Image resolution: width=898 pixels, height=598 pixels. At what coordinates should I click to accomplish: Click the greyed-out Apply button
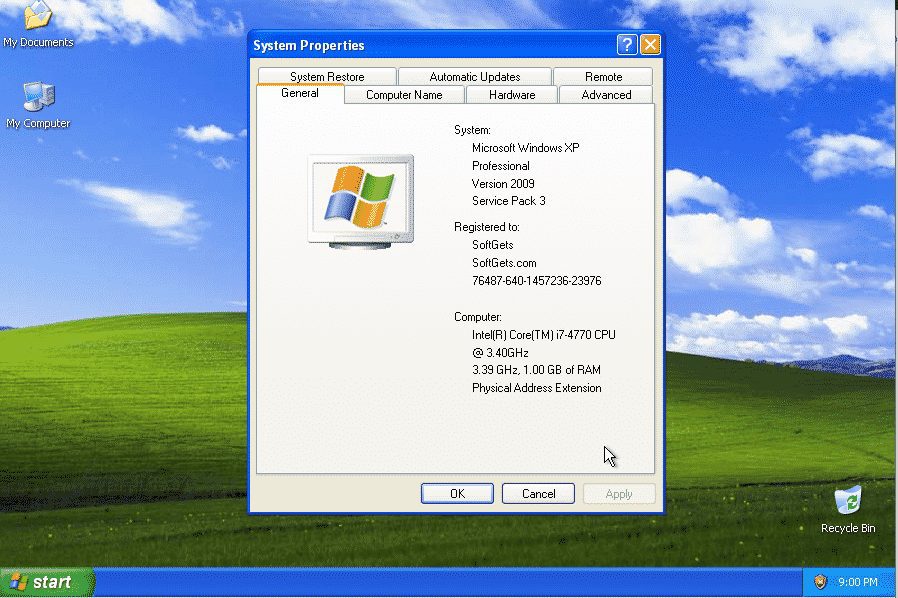point(619,494)
